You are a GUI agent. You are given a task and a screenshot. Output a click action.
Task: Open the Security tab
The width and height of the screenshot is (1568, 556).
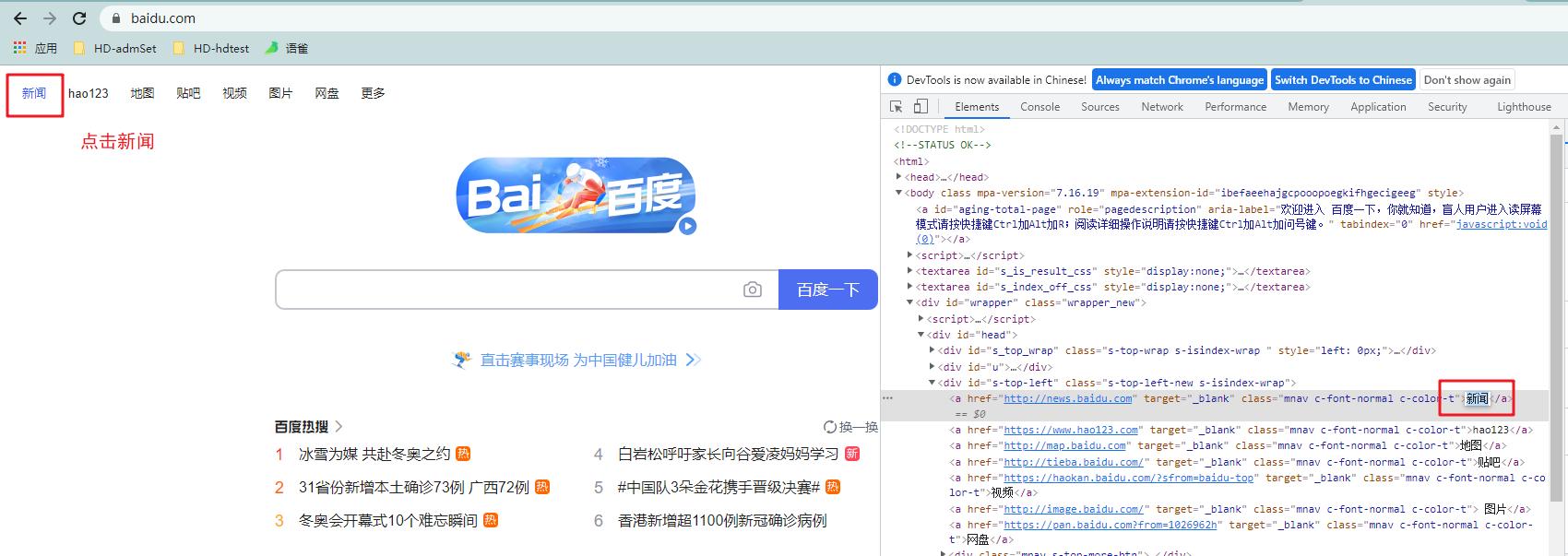[x=1447, y=107]
